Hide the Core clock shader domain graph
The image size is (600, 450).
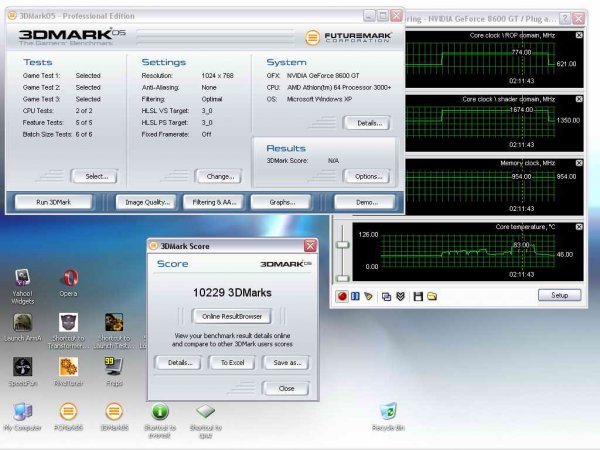[x=579, y=99]
